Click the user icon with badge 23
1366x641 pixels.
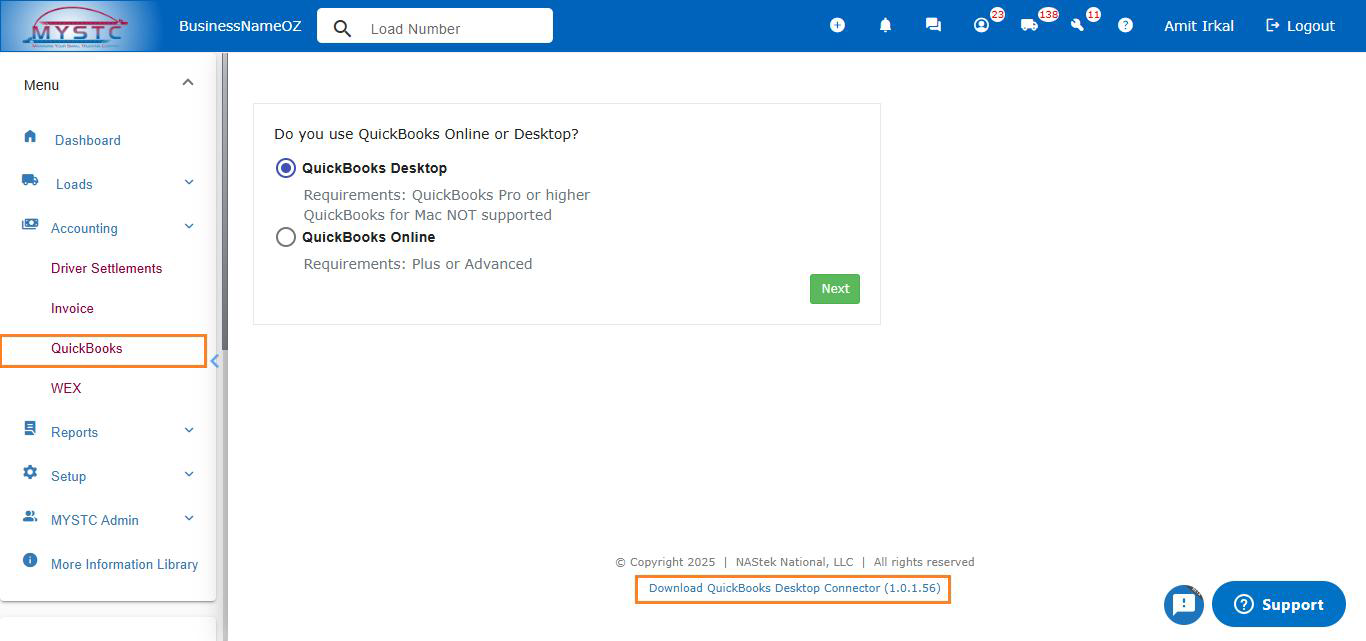pyautogui.click(x=981, y=25)
